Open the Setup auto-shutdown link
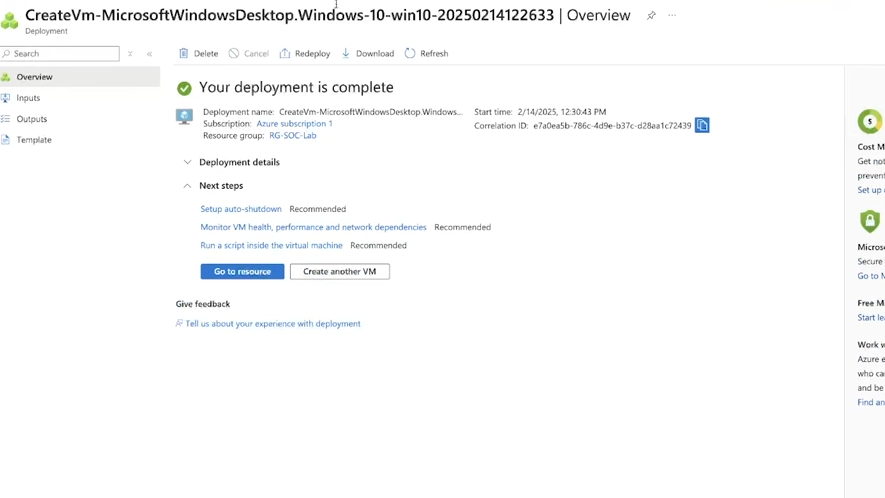 click(241, 209)
